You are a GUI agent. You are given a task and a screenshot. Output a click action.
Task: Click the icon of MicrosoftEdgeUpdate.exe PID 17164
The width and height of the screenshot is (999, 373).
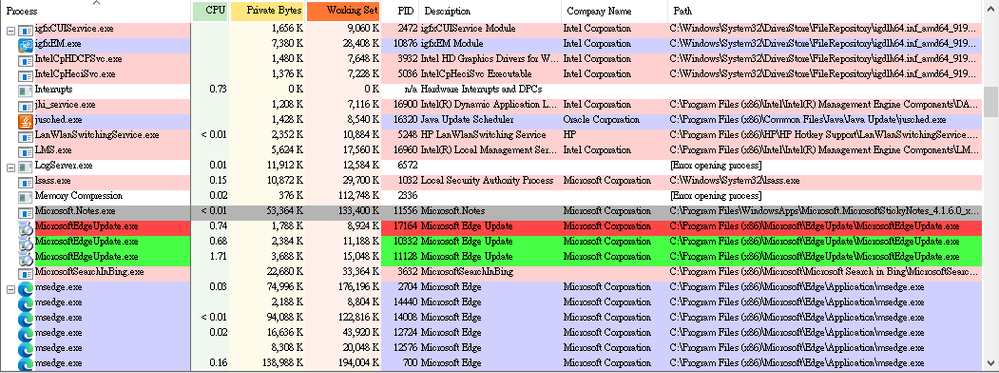click(x=25, y=227)
